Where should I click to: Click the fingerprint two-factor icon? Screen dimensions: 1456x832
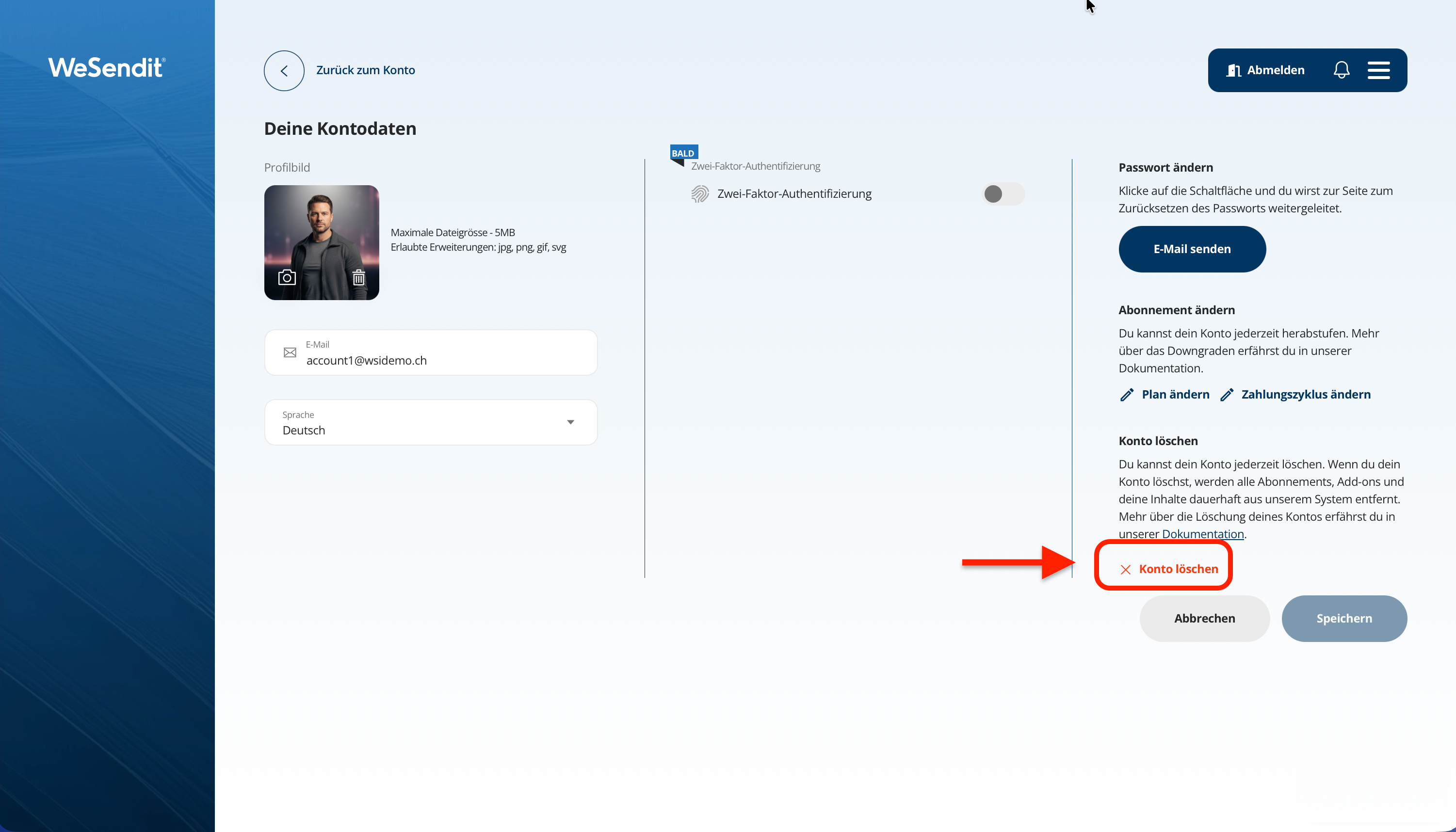(x=699, y=194)
